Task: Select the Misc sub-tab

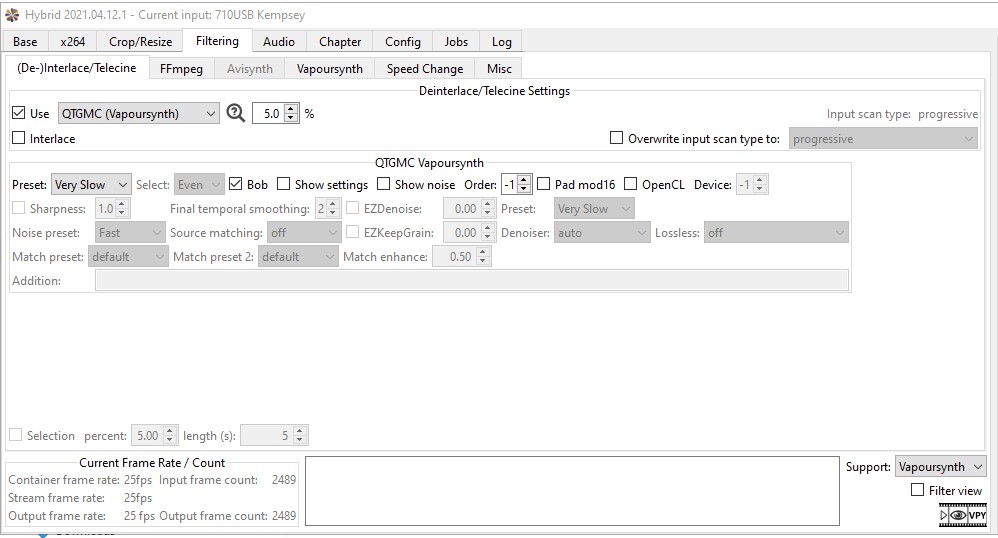Action: click(x=499, y=69)
